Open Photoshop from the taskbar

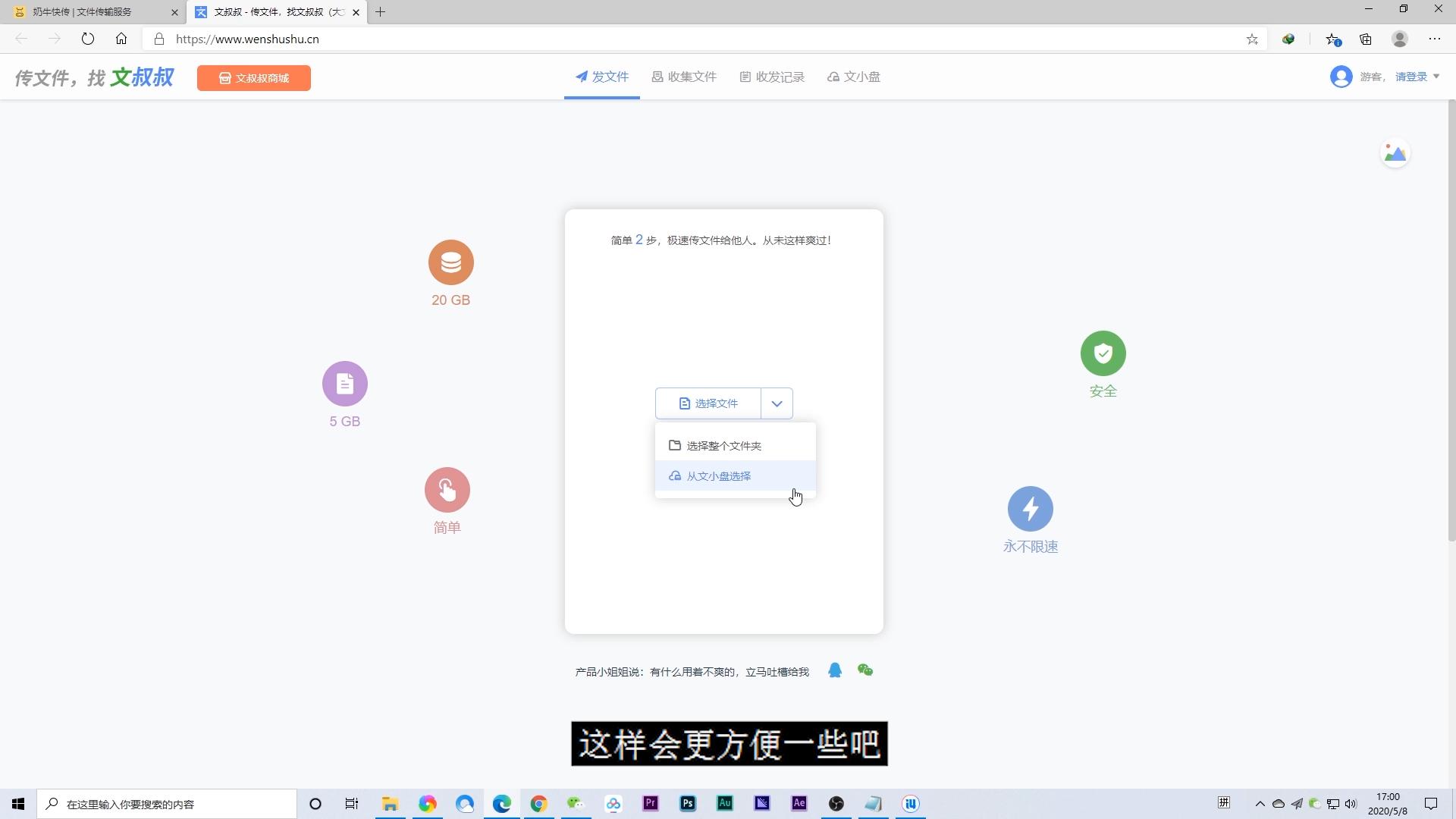(x=687, y=803)
